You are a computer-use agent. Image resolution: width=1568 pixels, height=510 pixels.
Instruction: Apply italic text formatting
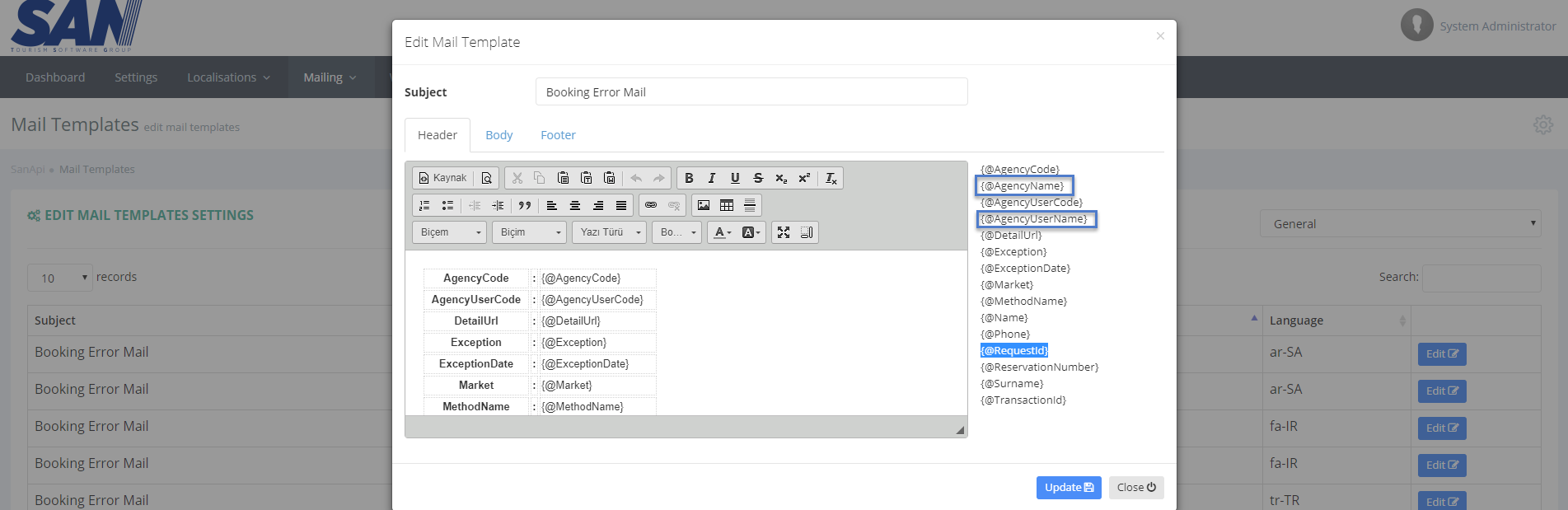point(712,178)
